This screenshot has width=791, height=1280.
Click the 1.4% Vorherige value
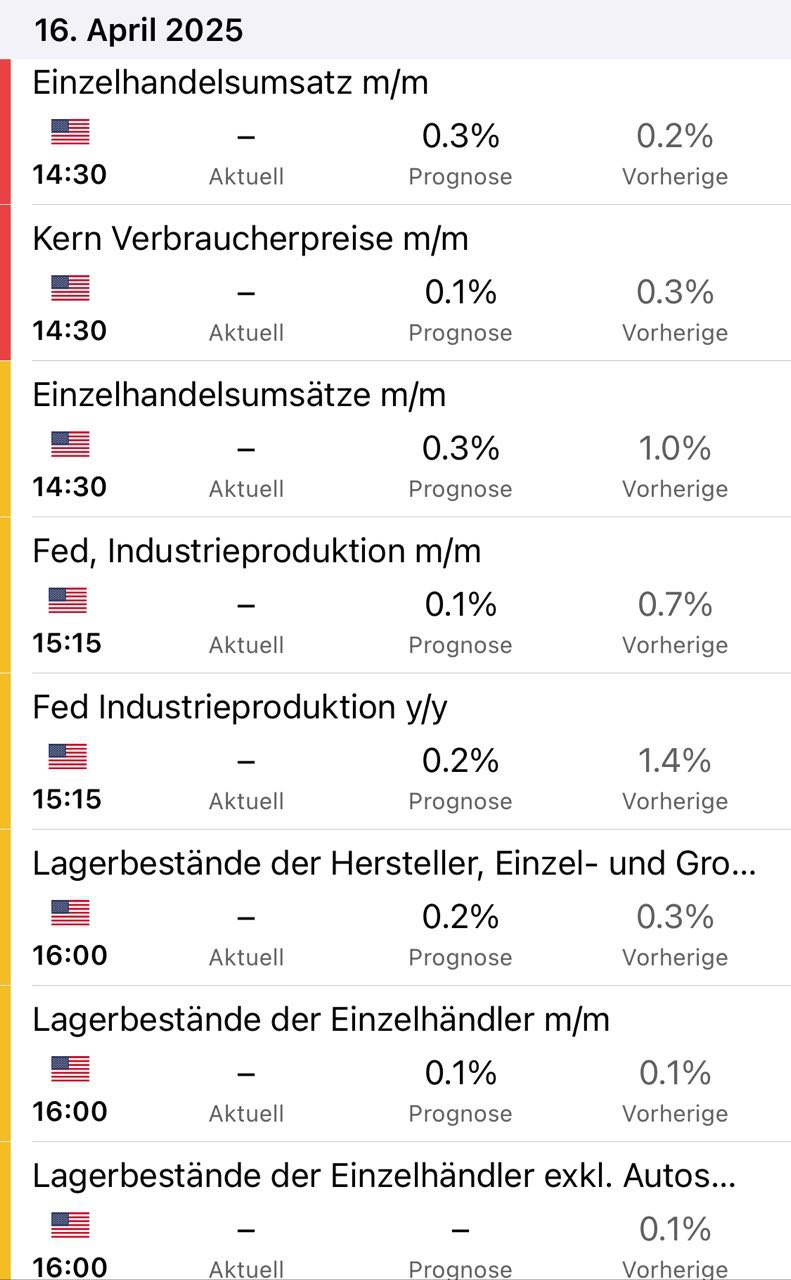pyautogui.click(x=675, y=760)
